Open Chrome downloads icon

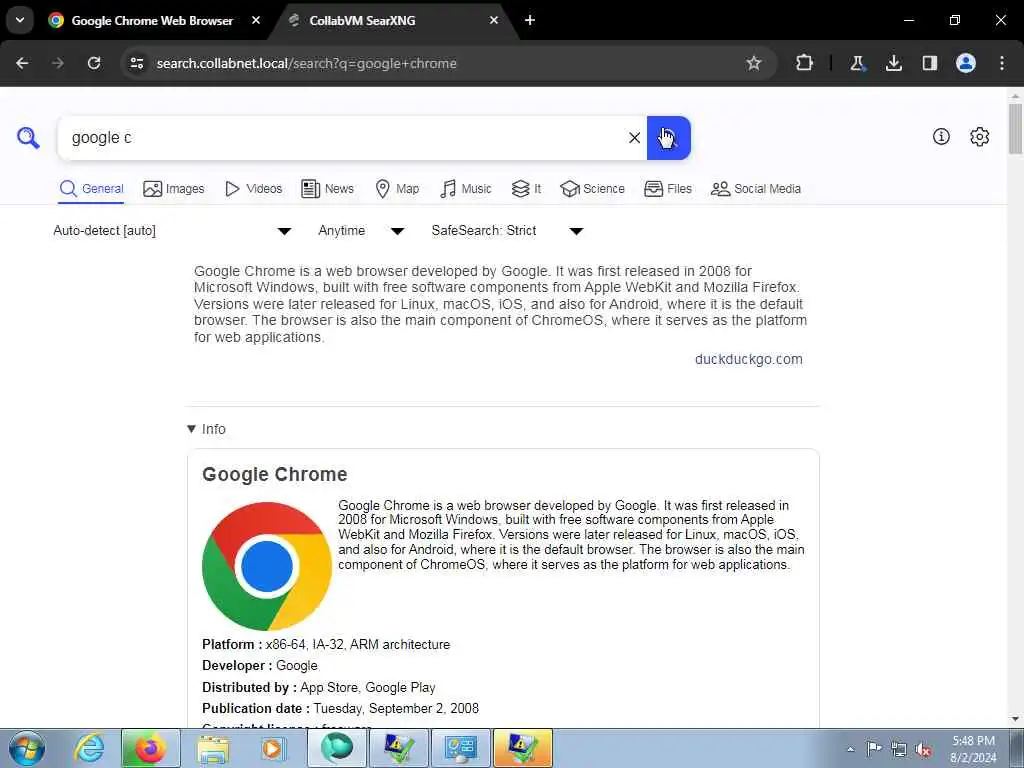coord(894,63)
